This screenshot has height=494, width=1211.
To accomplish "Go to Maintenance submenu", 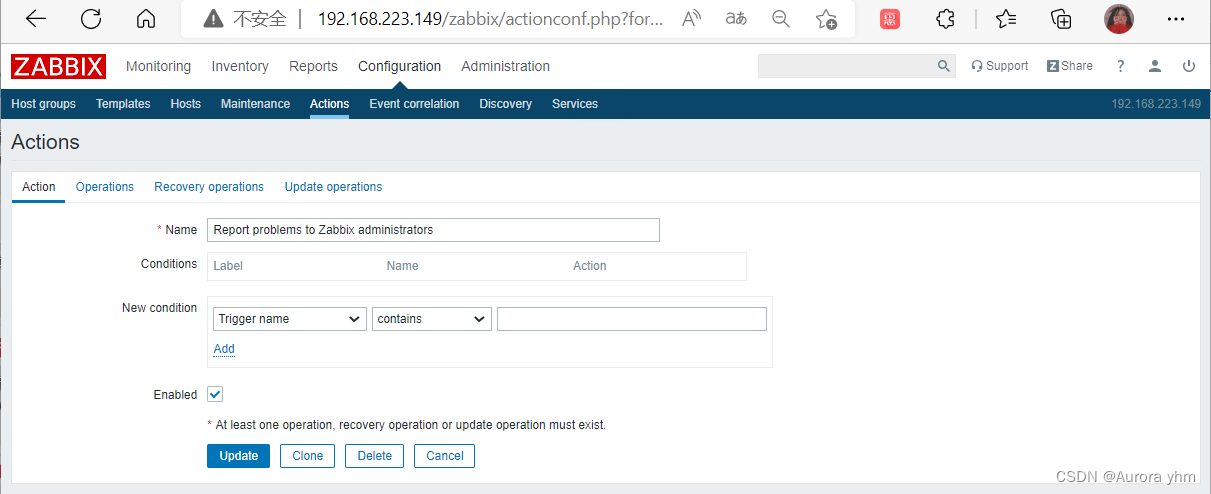I will point(255,104).
